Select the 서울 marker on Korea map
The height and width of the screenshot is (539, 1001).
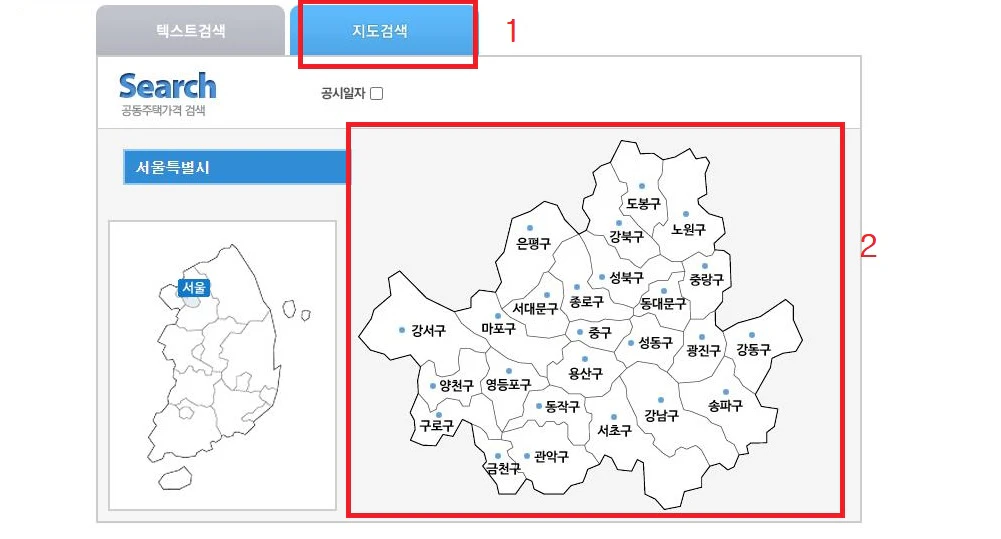pos(193,288)
